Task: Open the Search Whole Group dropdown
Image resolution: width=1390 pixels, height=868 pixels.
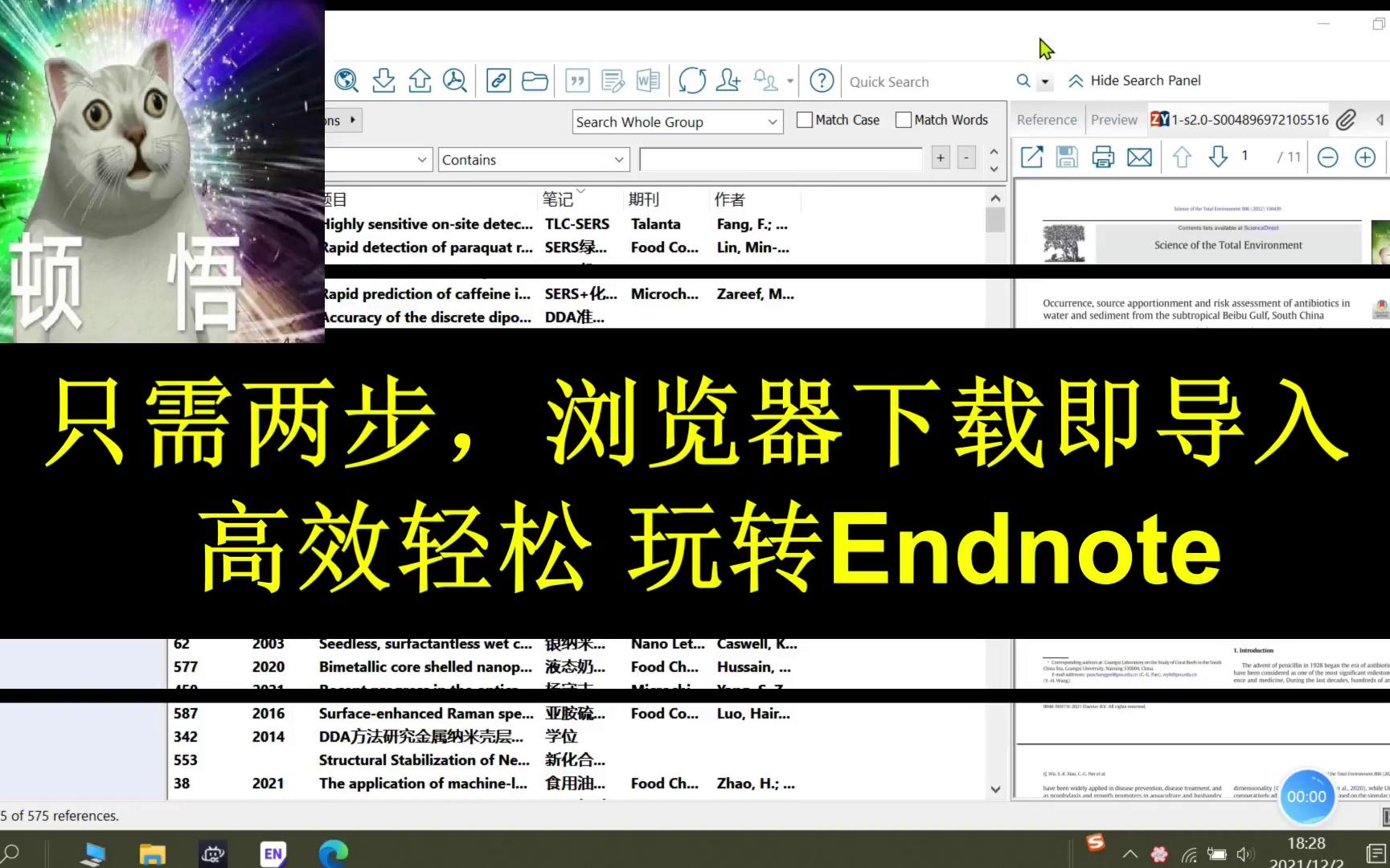Action: click(678, 122)
